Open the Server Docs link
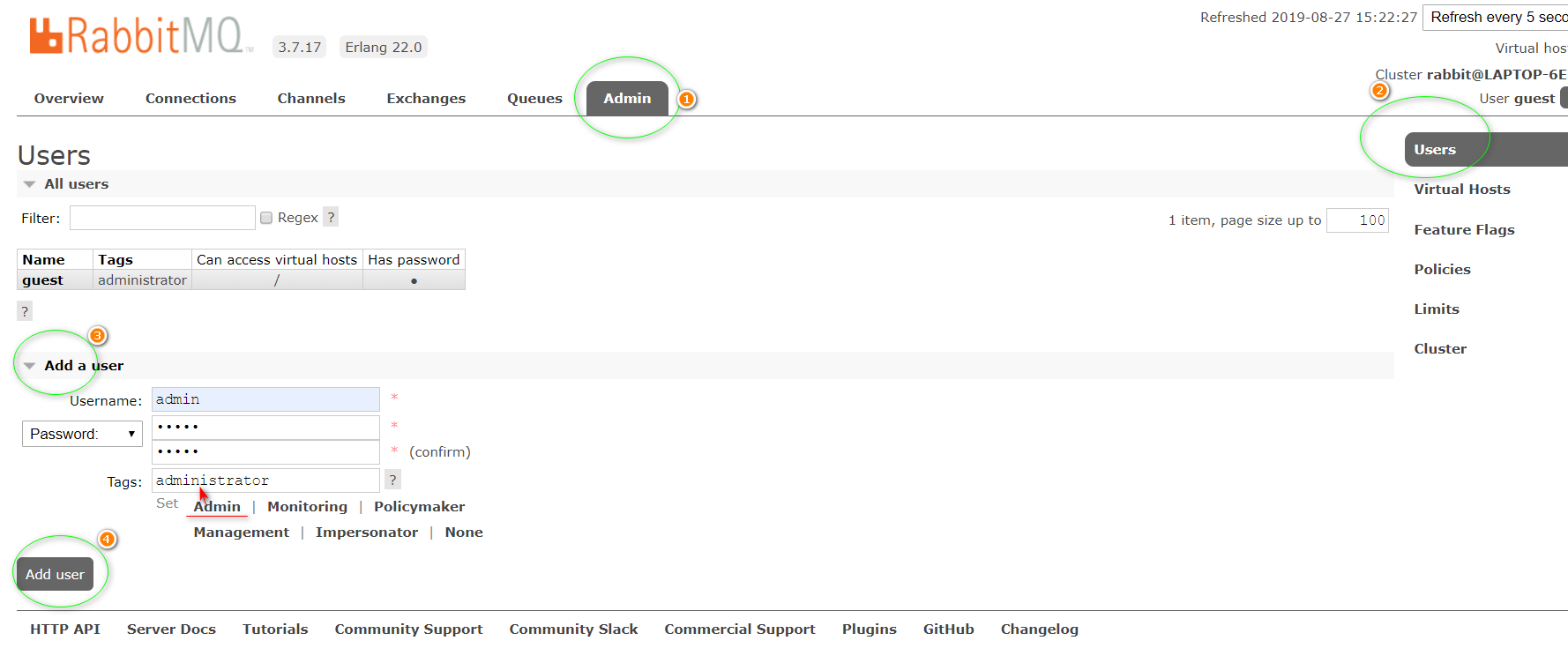 pos(171,629)
